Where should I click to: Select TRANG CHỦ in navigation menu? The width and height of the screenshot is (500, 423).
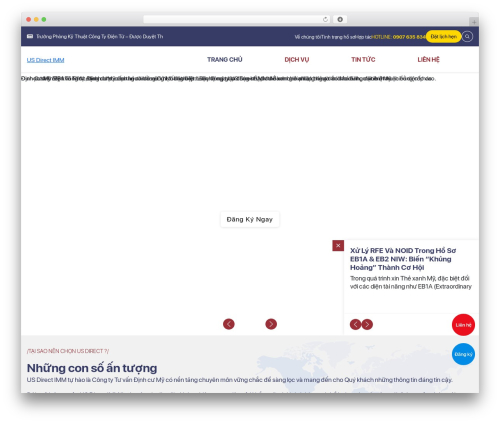(x=225, y=60)
